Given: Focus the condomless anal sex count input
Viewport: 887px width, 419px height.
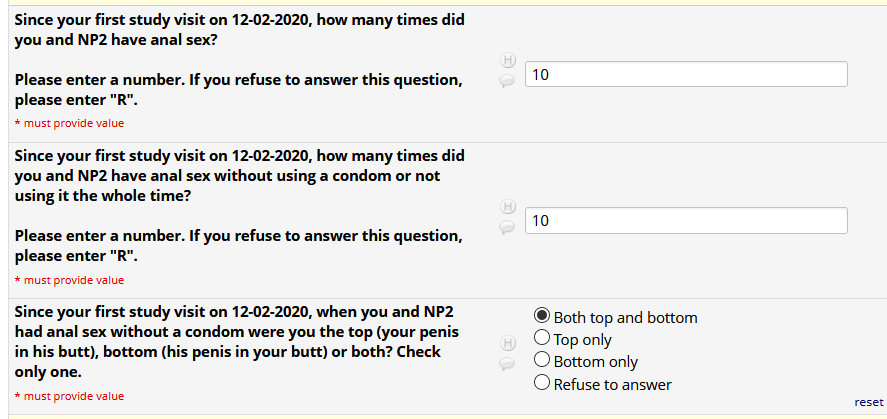Looking at the screenshot, I should pos(686,220).
